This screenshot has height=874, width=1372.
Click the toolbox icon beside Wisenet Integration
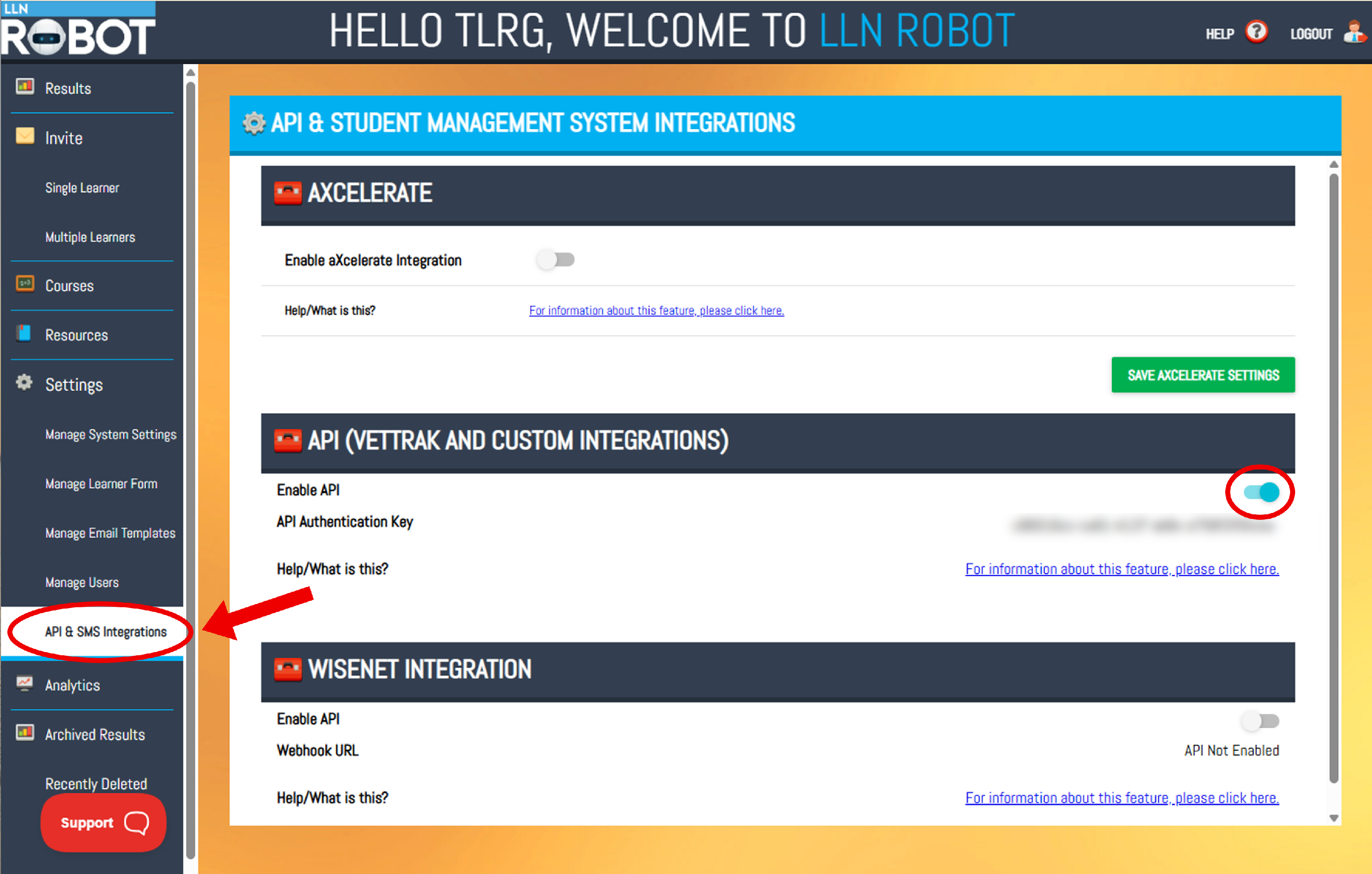(x=288, y=670)
